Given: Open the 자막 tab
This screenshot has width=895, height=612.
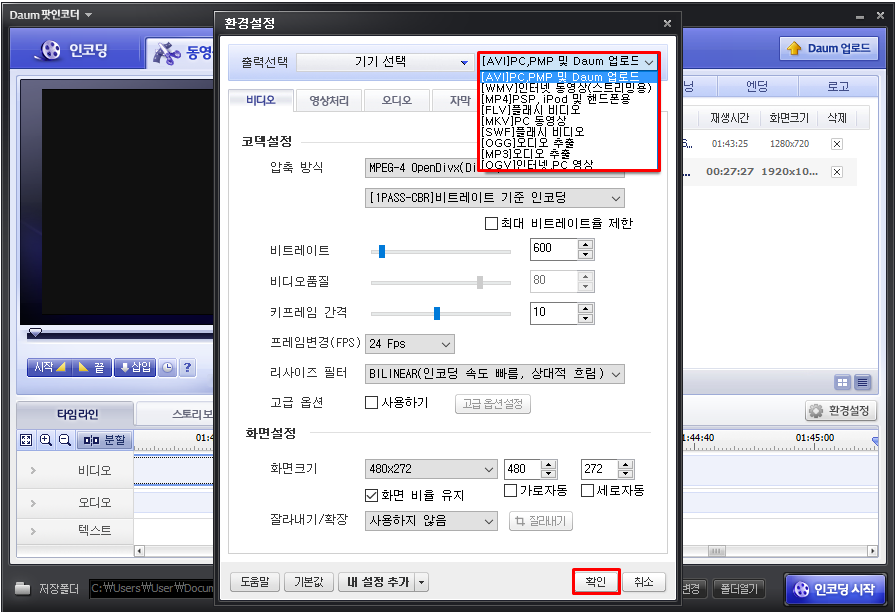Looking at the screenshot, I should (459, 100).
